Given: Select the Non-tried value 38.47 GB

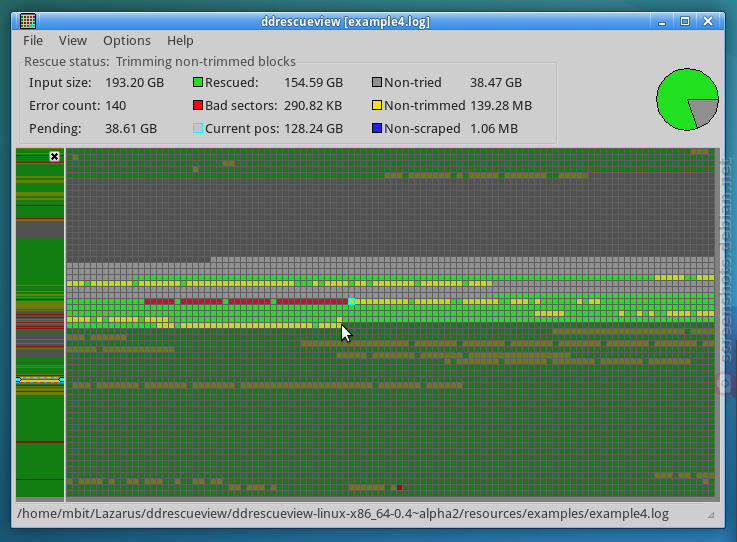Looking at the screenshot, I should point(496,83).
